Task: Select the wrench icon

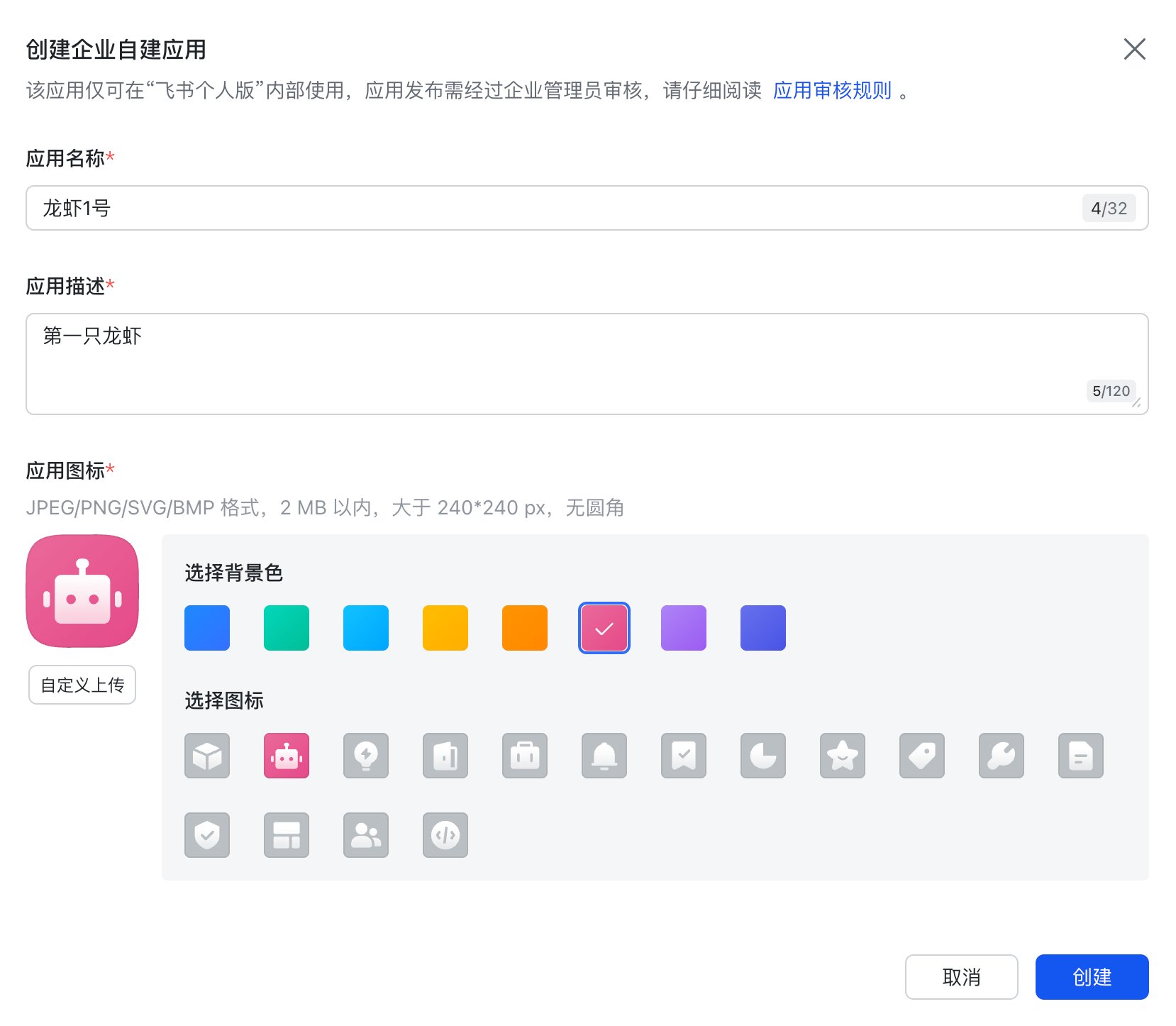Action: 1002,756
